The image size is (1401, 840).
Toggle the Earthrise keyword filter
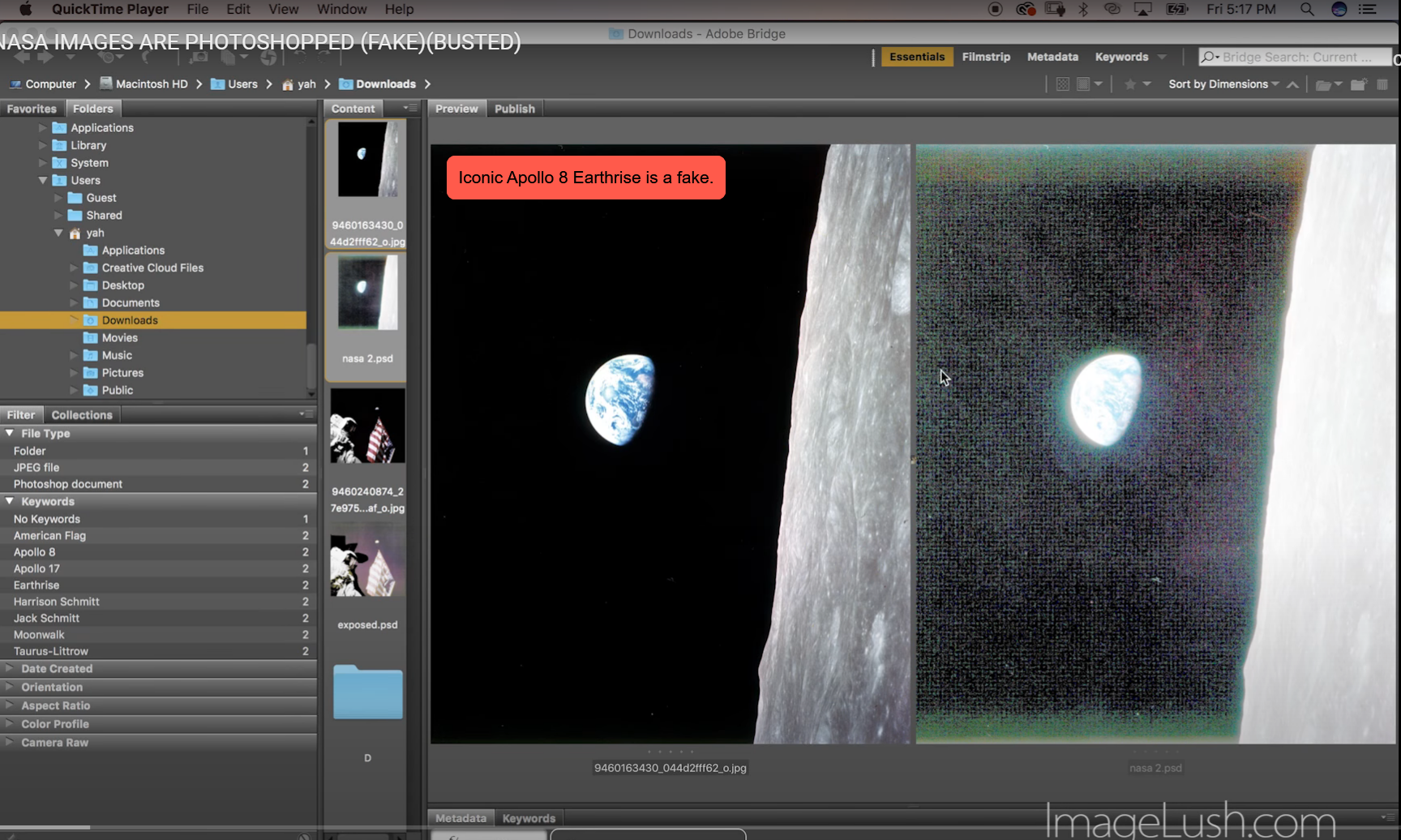point(158,585)
